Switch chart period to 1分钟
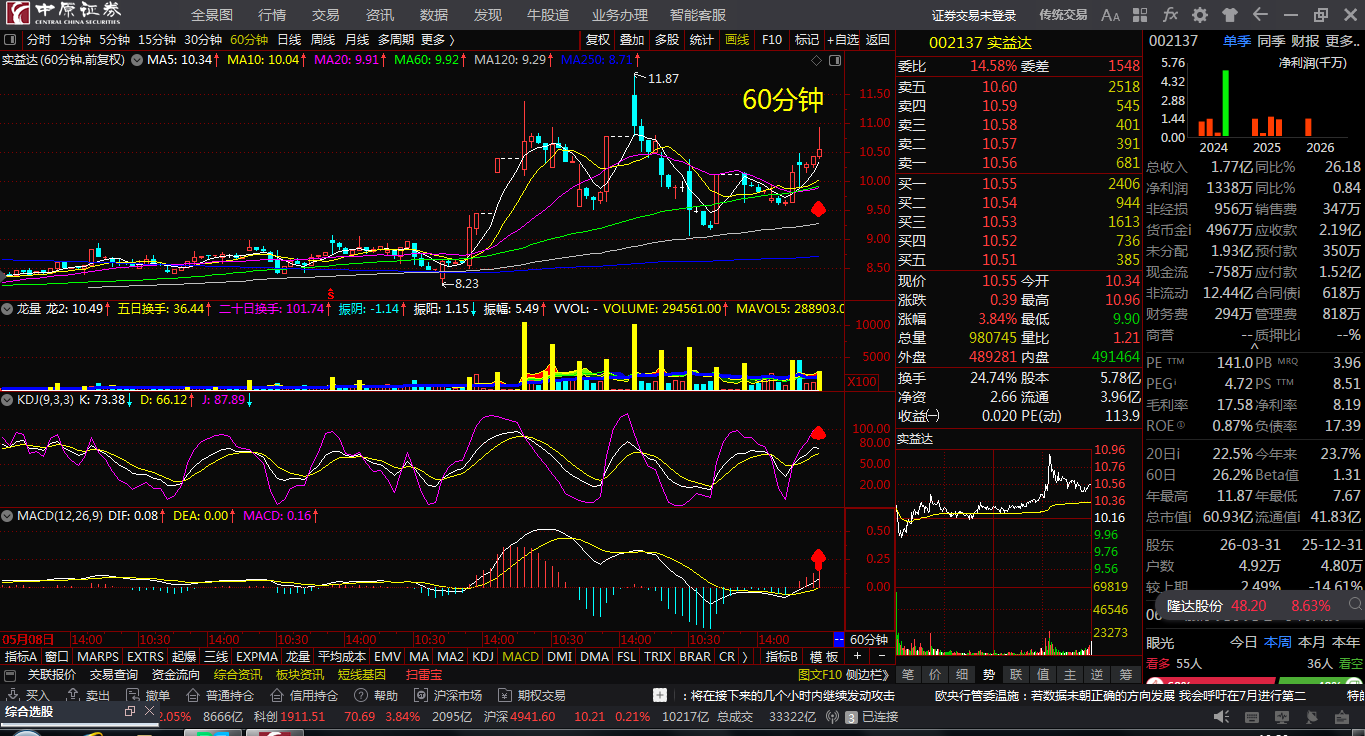The width and height of the screenshot is (1365, 736). pyautogui.click(x=75, y=40)
